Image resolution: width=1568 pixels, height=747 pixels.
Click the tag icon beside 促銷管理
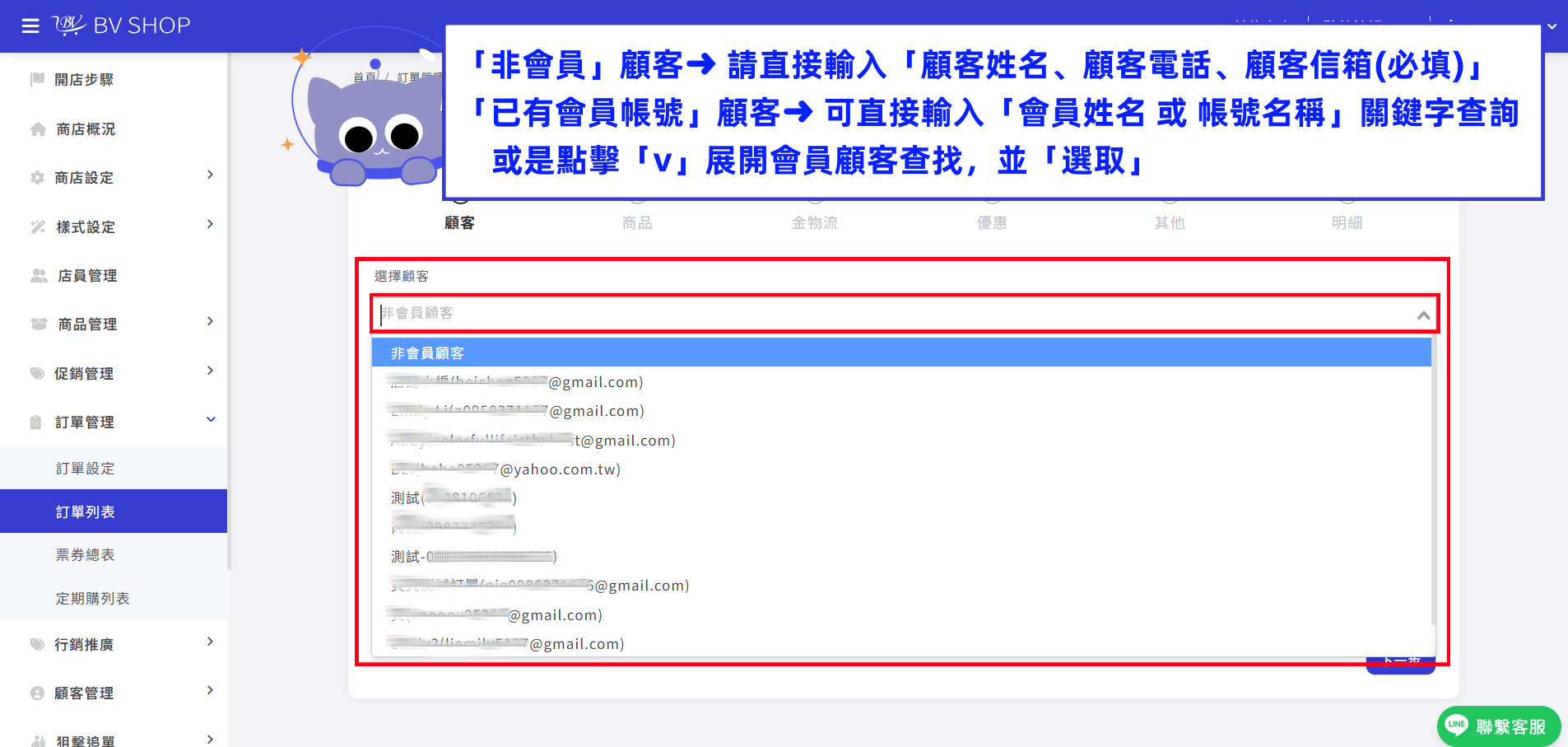click(37, 373)
